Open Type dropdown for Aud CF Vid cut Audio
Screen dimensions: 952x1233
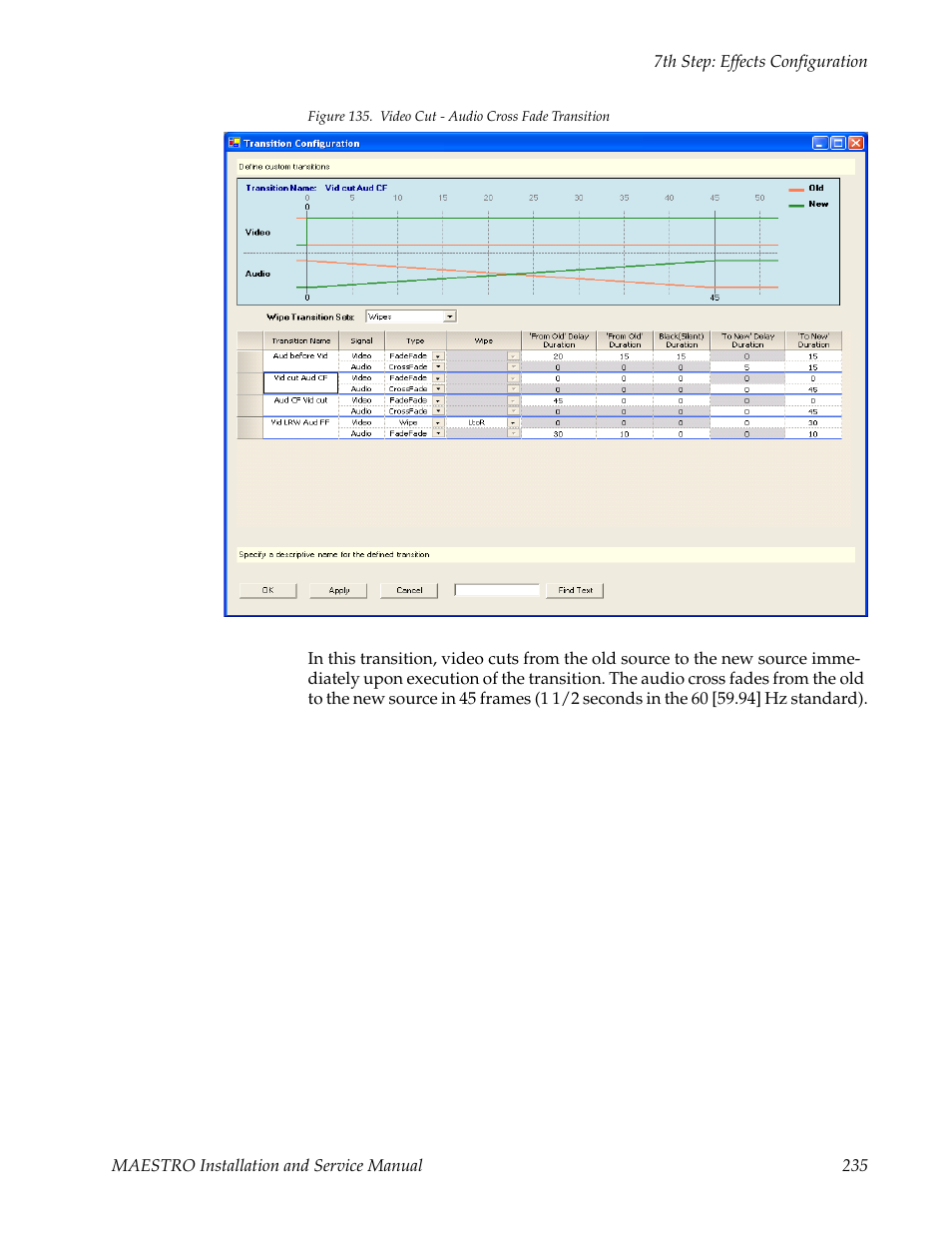(438, 411)
